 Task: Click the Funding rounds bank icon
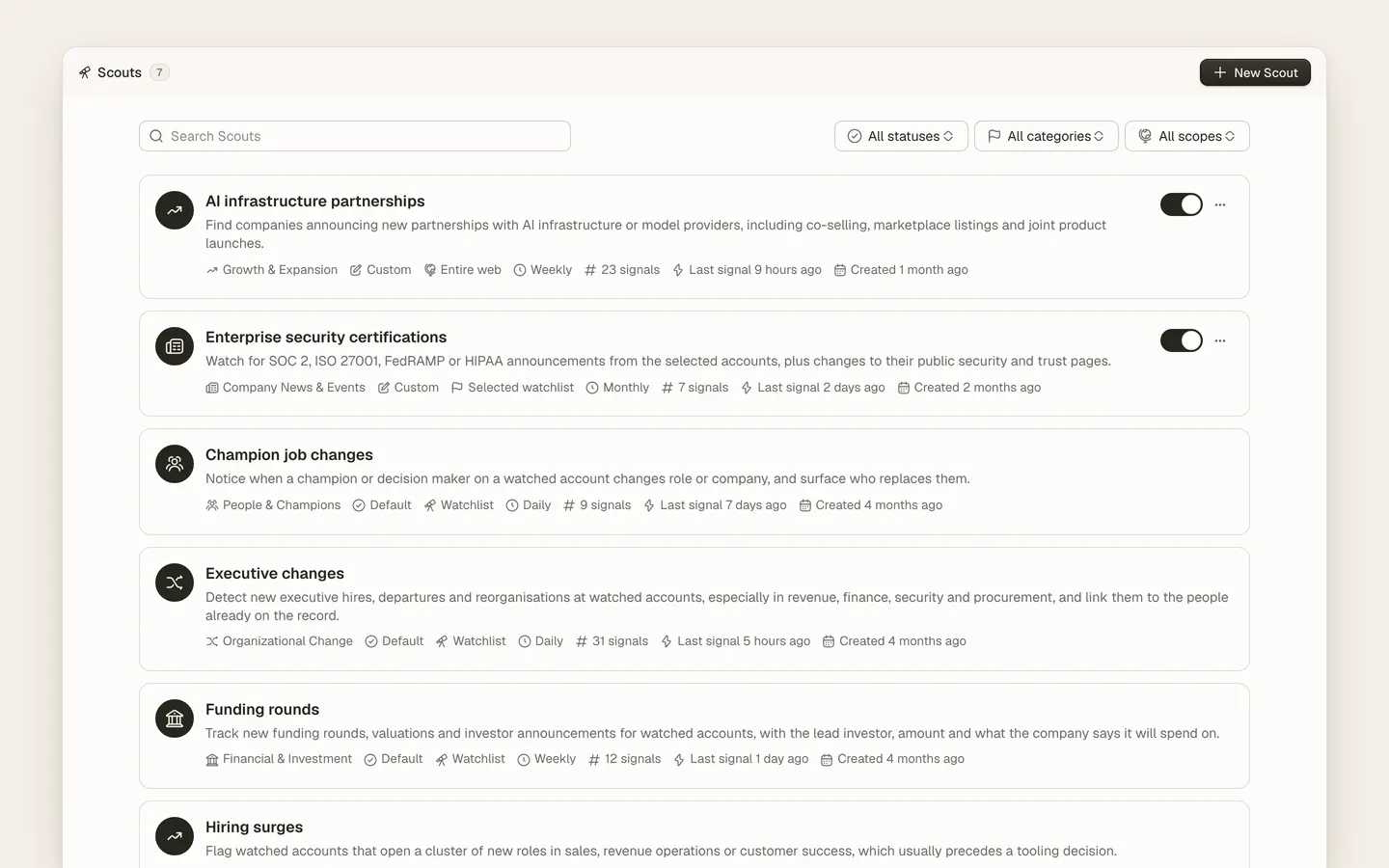(x=175, y=719)
